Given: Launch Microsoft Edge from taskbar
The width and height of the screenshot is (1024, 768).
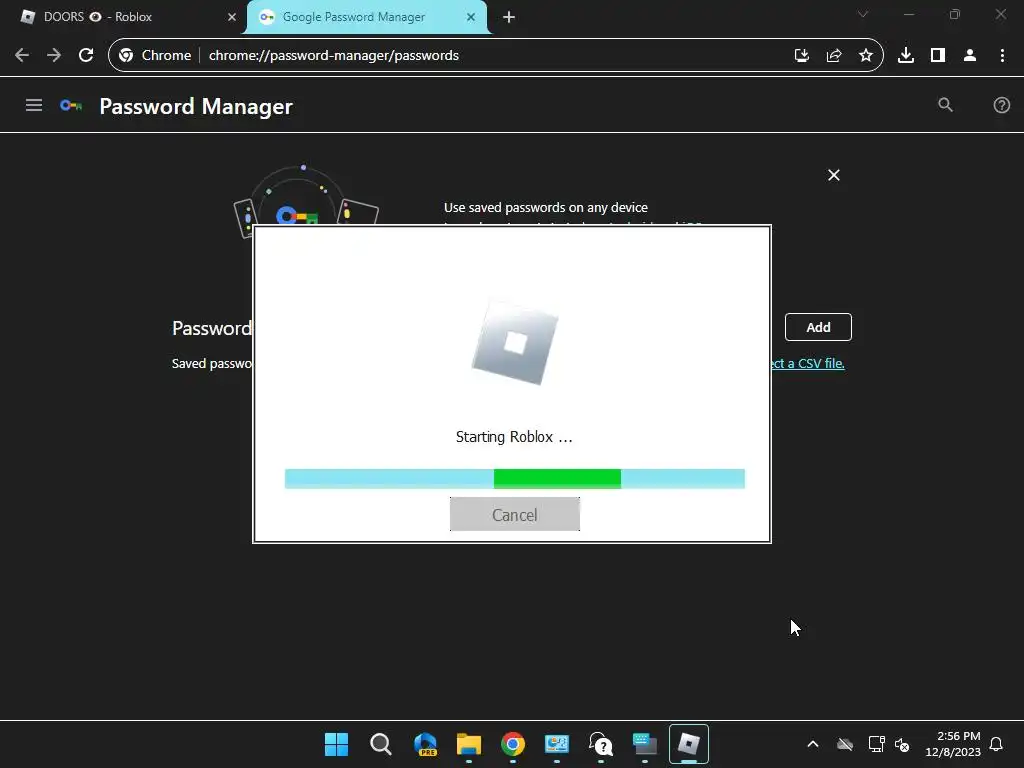Looking at the screenshot, I should (x=425, y=744).
